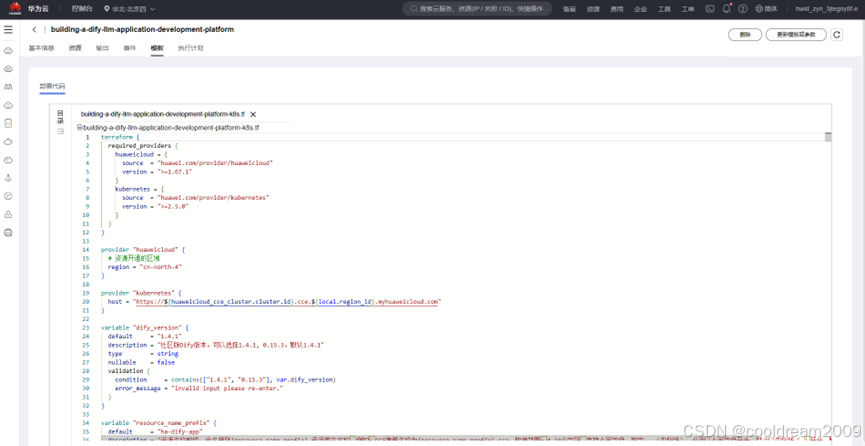Click the kubernetes host URL string
The image size is (865, 446).
pyautogui.click(x=289, y=301)
